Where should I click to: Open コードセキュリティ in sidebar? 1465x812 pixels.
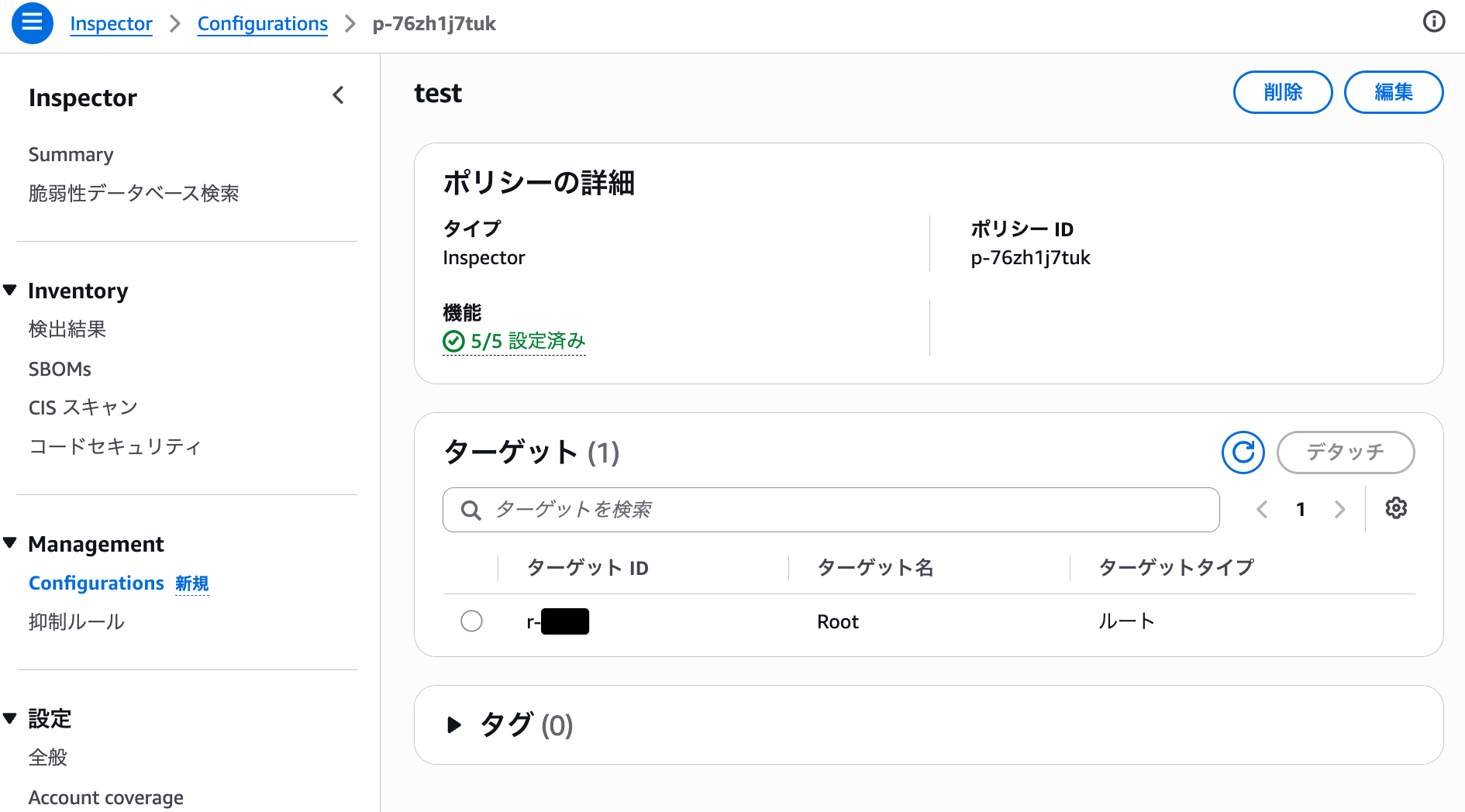point(115,446)
